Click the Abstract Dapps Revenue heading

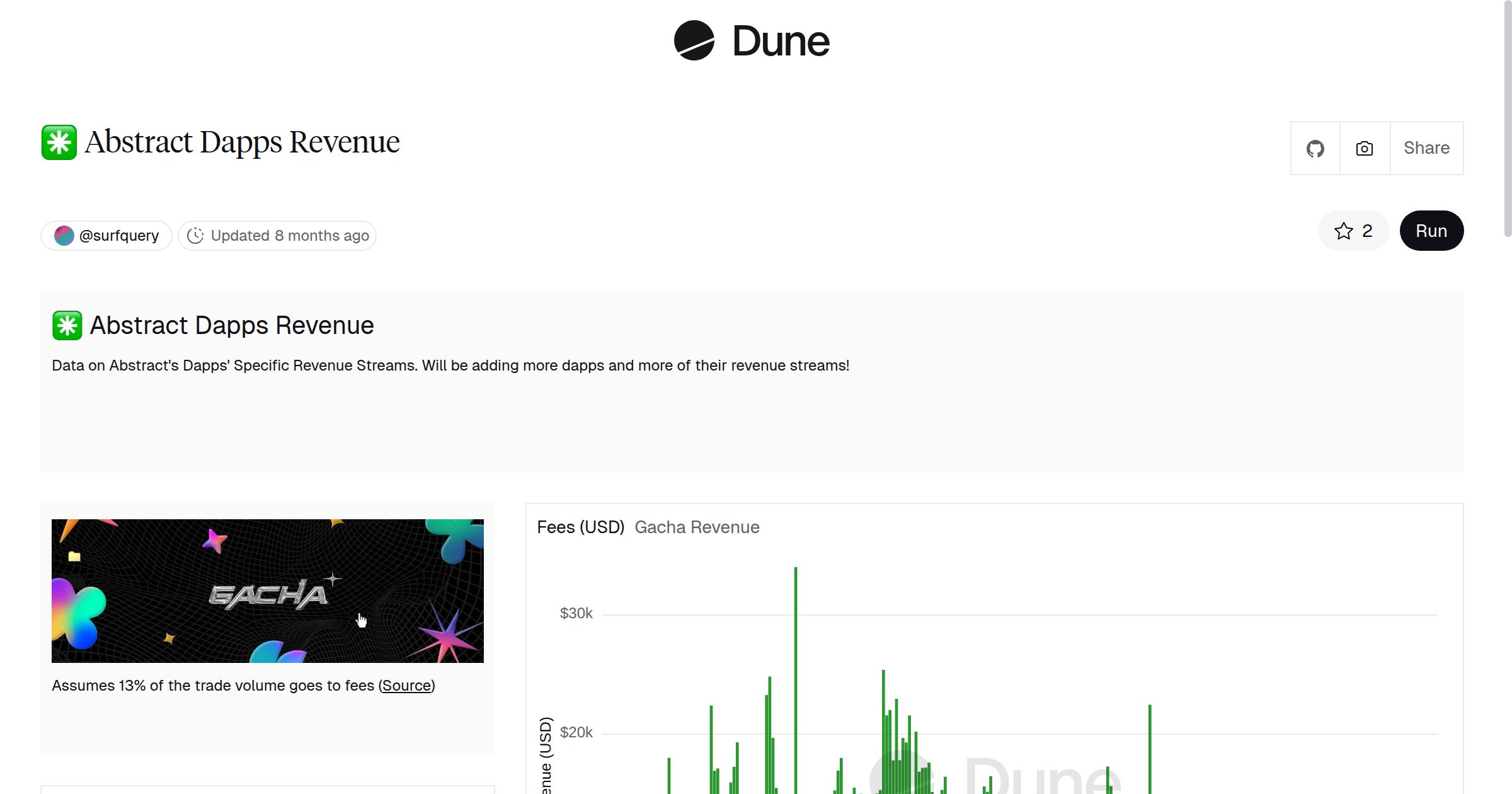pos(243,141)
